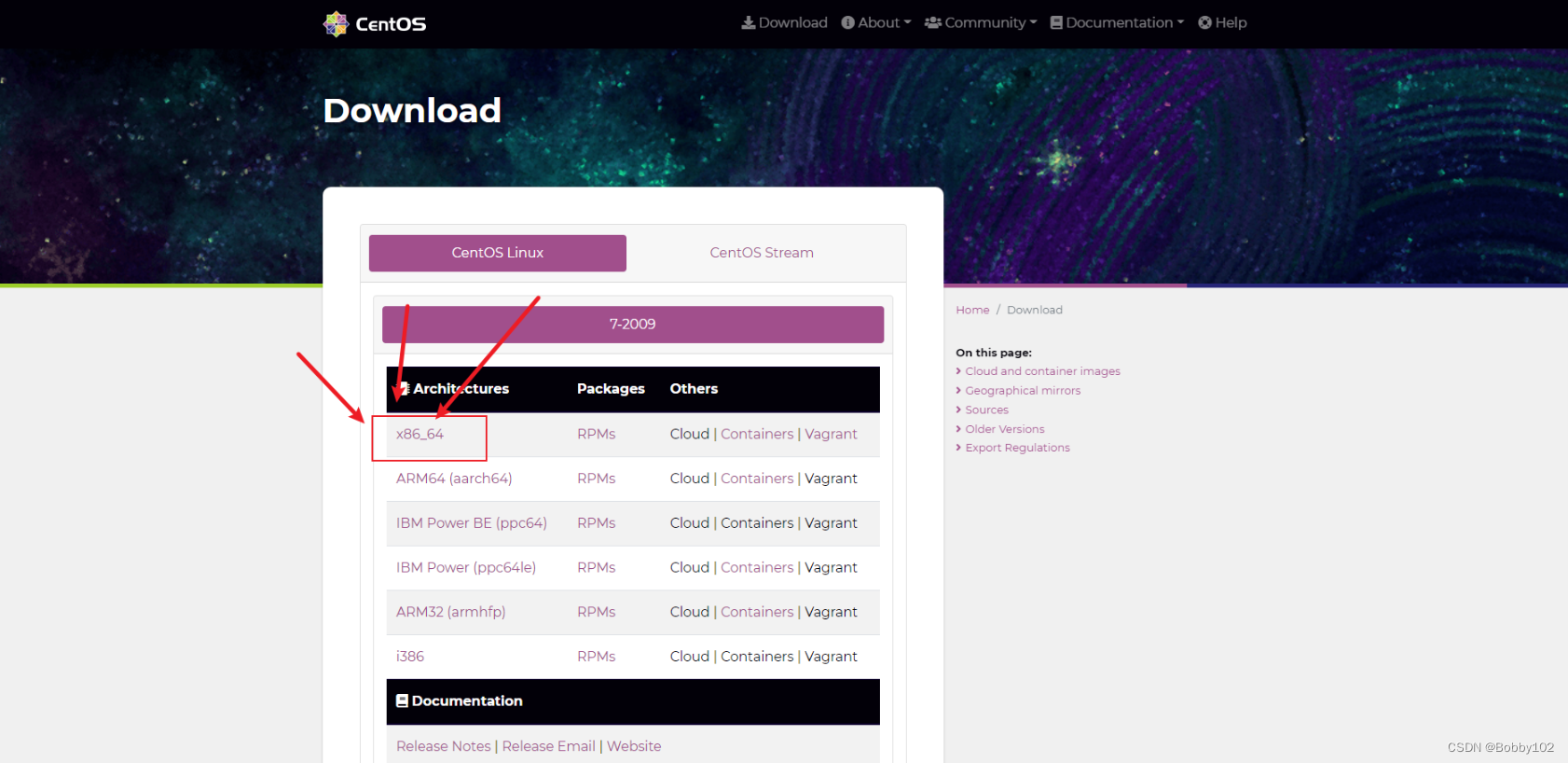Open Containers link in ARM64 row

(757, 479)
